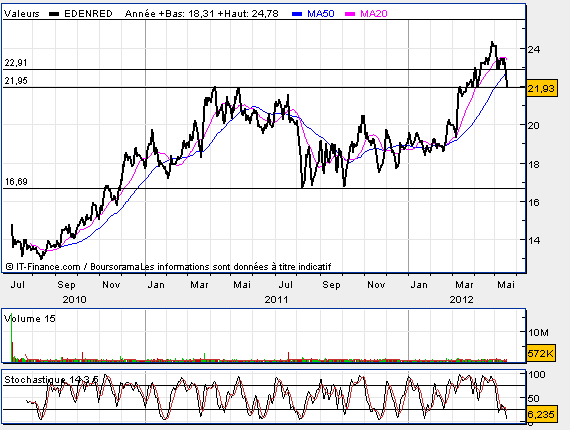Click the 16 price axis label
This screenshot has height=430, width=570.
pyautogui.click(x=534, y=202)
